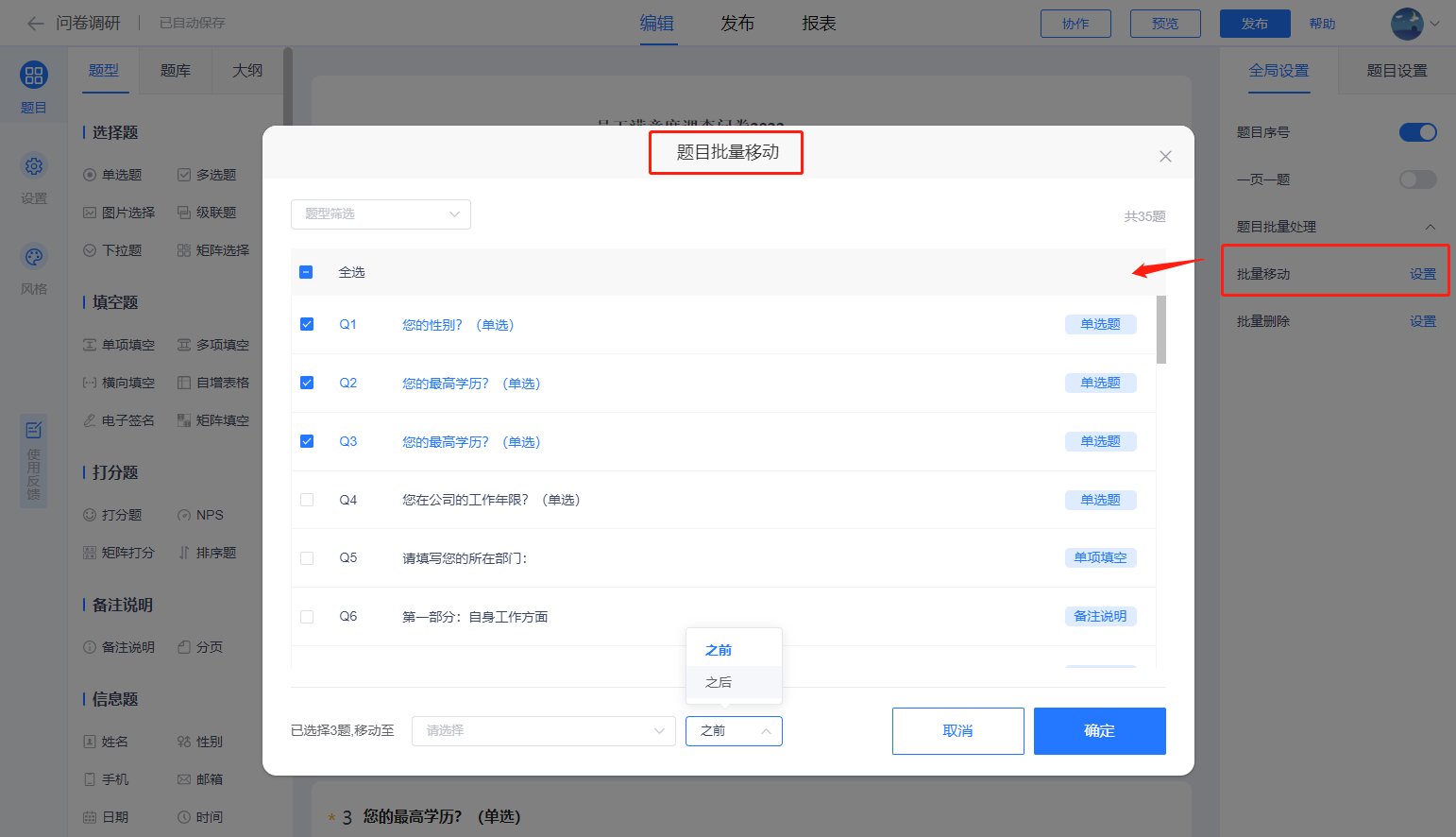Image resolution: width=1456 pixels, height=837 pixels.
Task: Switch to the 报表 tab
Action: pos(819,24)
